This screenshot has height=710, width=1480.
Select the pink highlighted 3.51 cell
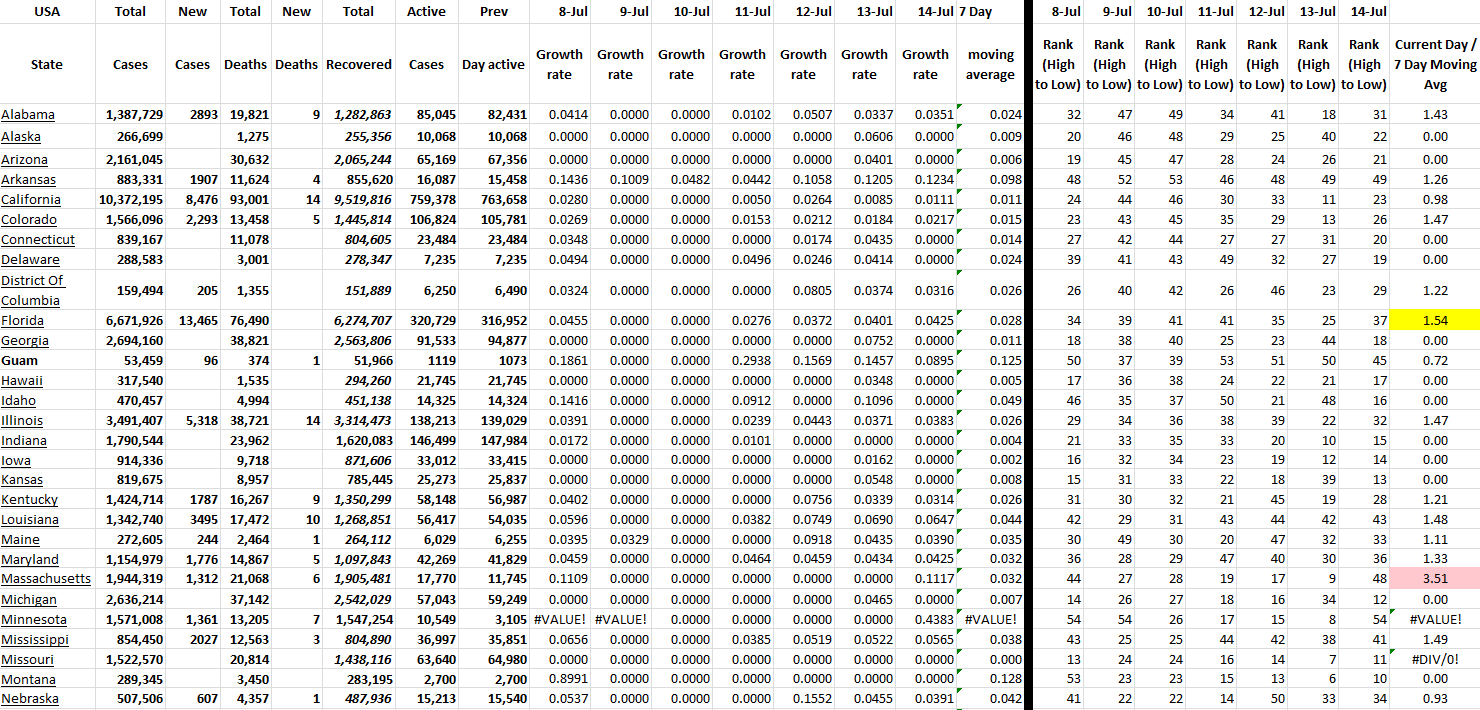[1434, 579]
